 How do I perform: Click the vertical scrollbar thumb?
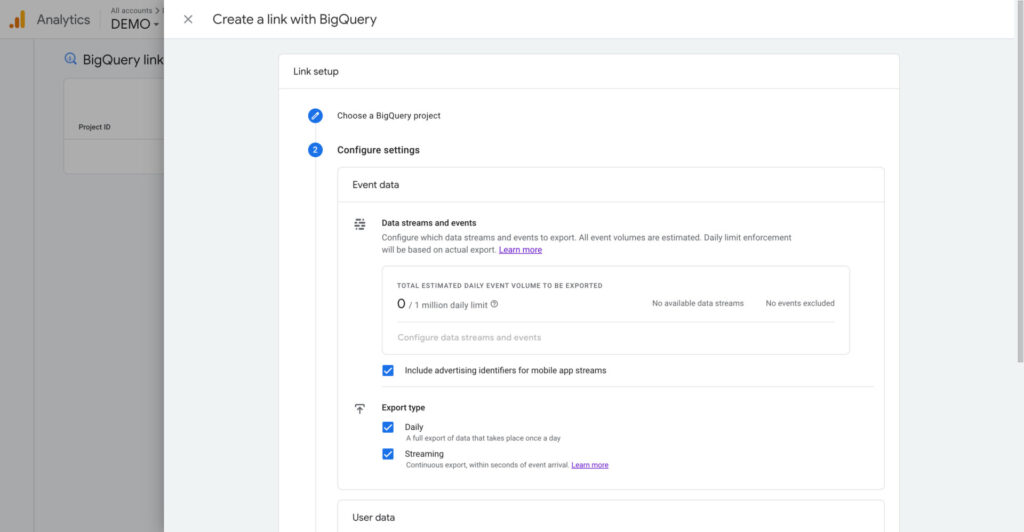coord(1020,181)
